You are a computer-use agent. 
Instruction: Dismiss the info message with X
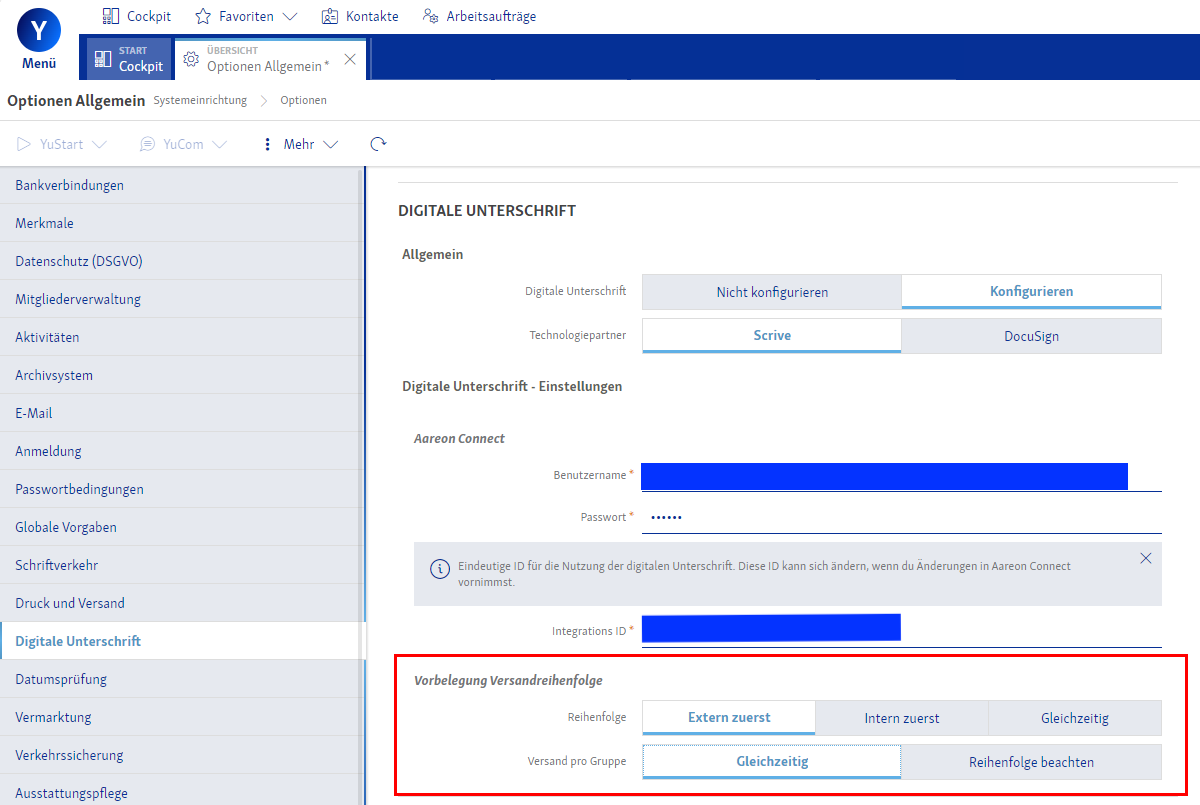coord(1146,558)
